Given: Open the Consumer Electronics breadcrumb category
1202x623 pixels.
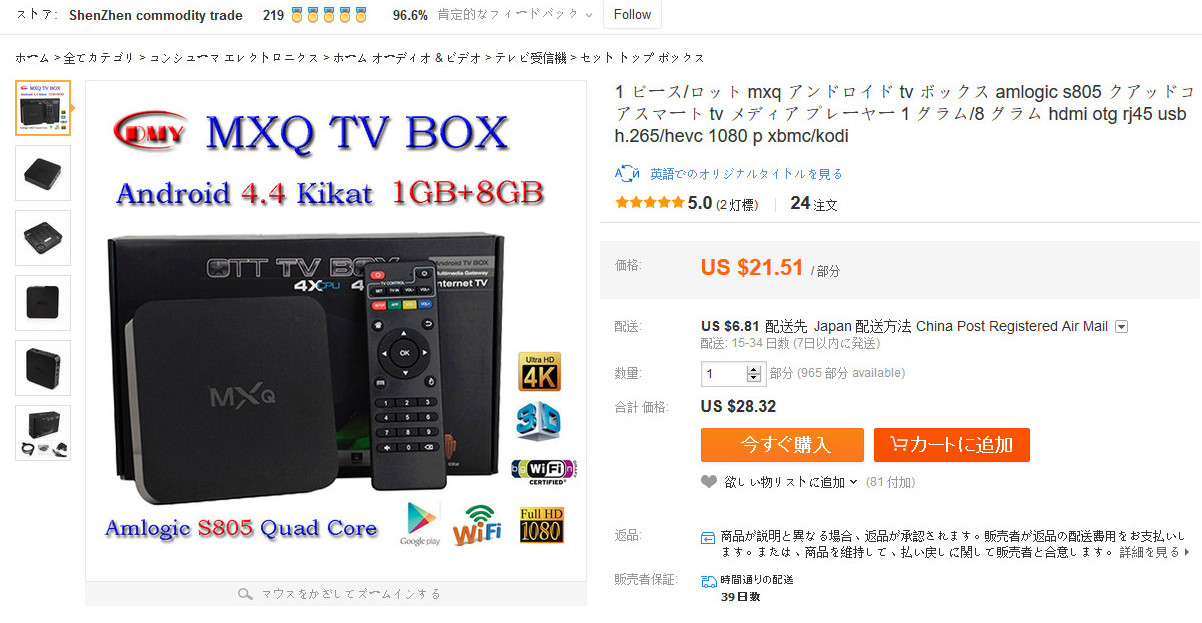Looking at the screenshot, I should [x=234, y=58].
